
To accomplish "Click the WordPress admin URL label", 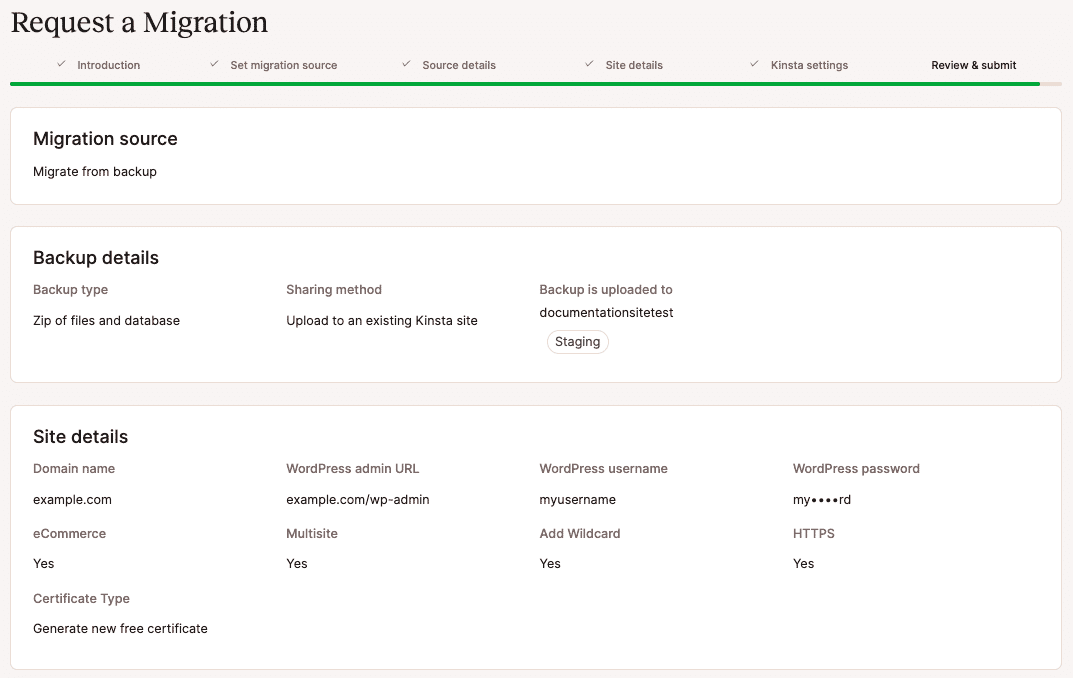I will pos(352,469).
